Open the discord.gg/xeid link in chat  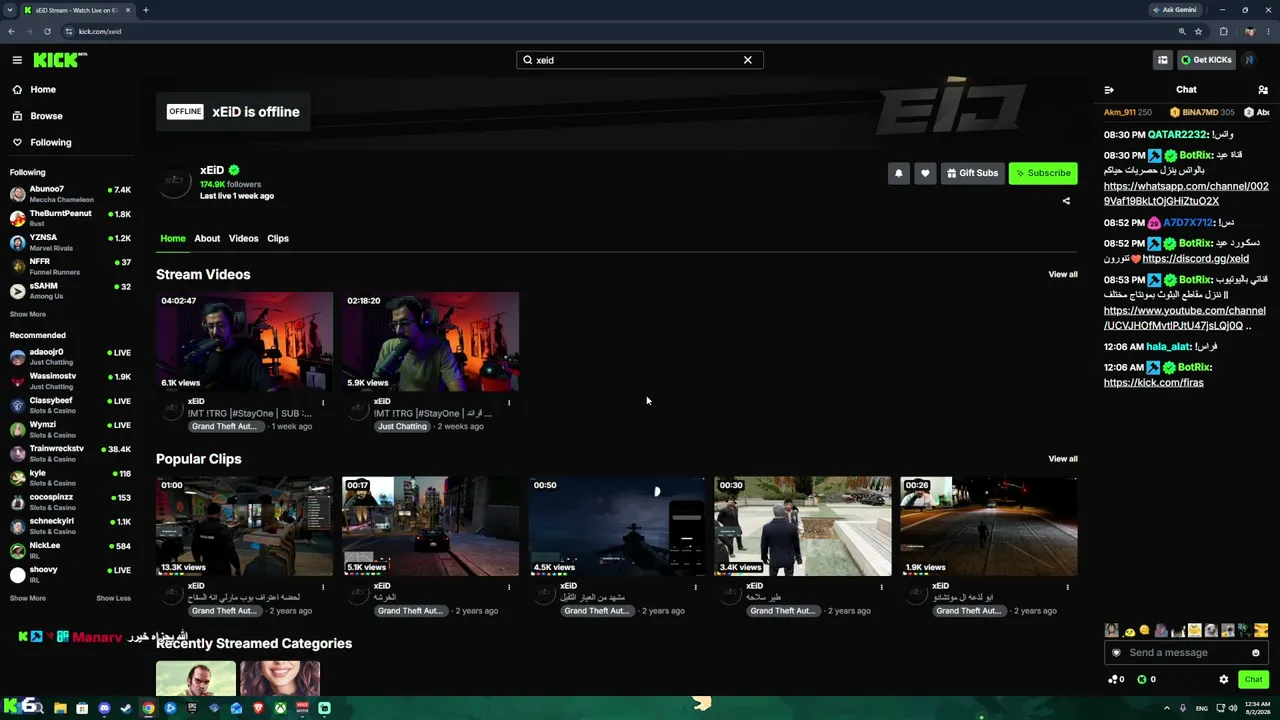[1196, 259]
